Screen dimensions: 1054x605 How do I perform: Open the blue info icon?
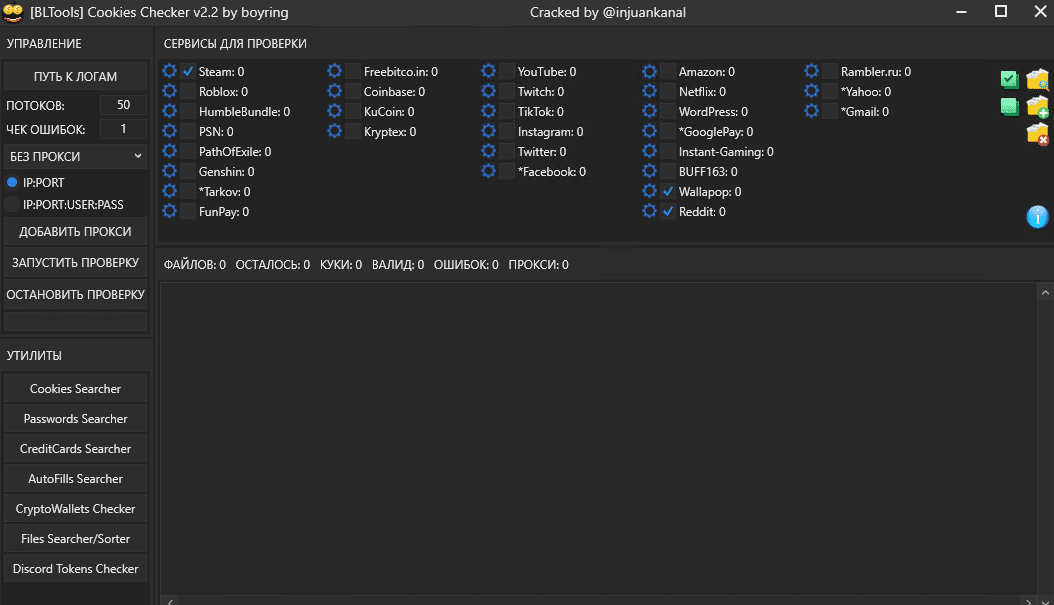tap(1037, 216)
